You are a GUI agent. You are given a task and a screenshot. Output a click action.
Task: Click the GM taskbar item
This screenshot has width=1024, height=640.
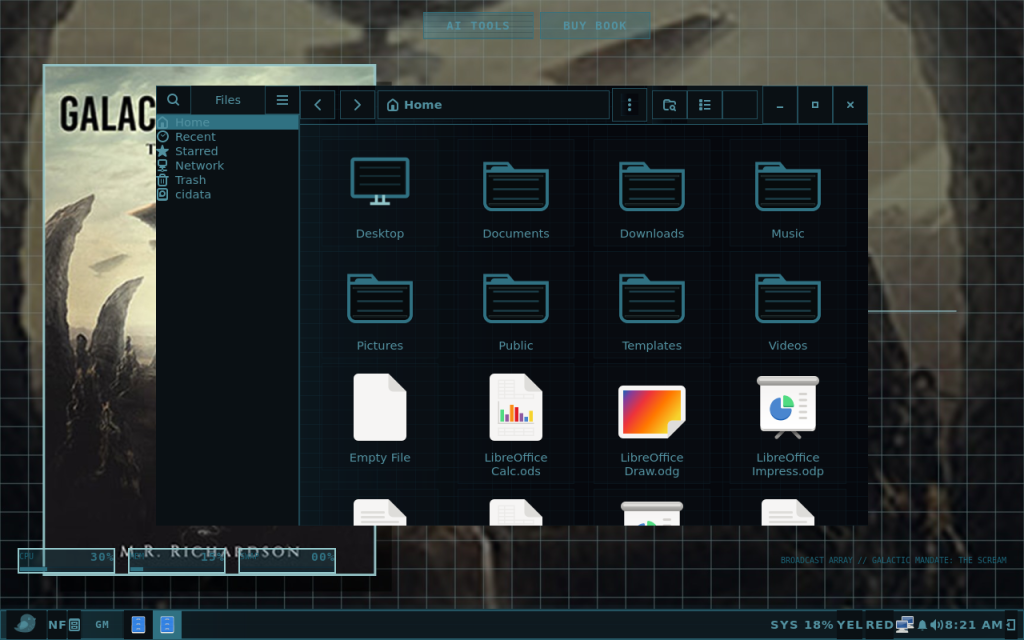click(102, 625)
